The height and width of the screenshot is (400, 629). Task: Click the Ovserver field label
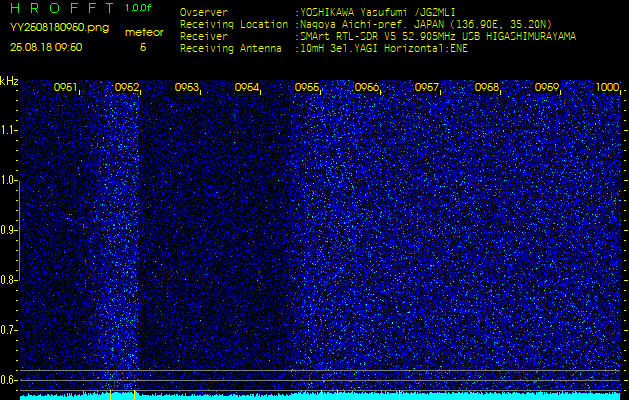[204, 12]
